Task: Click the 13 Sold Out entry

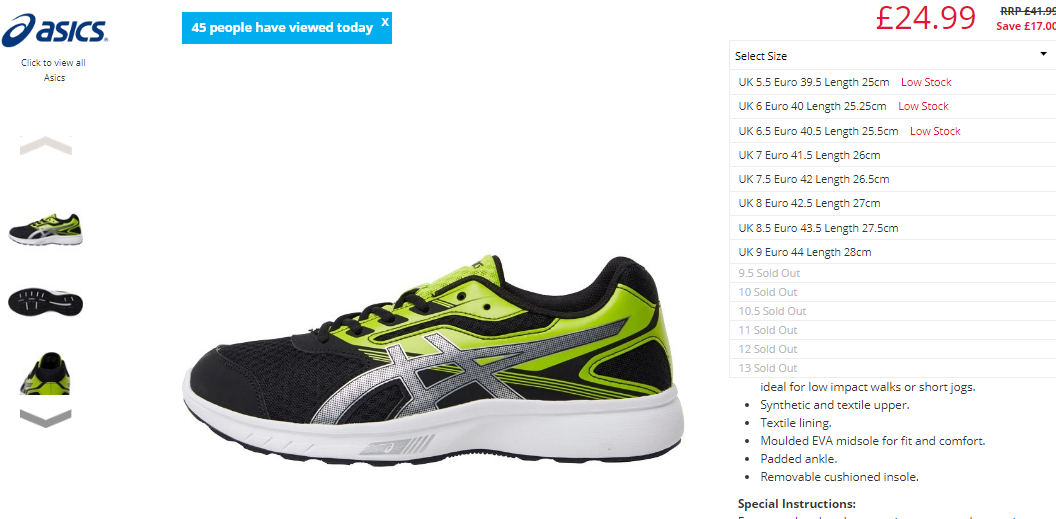Action: (x=892, y=368)
